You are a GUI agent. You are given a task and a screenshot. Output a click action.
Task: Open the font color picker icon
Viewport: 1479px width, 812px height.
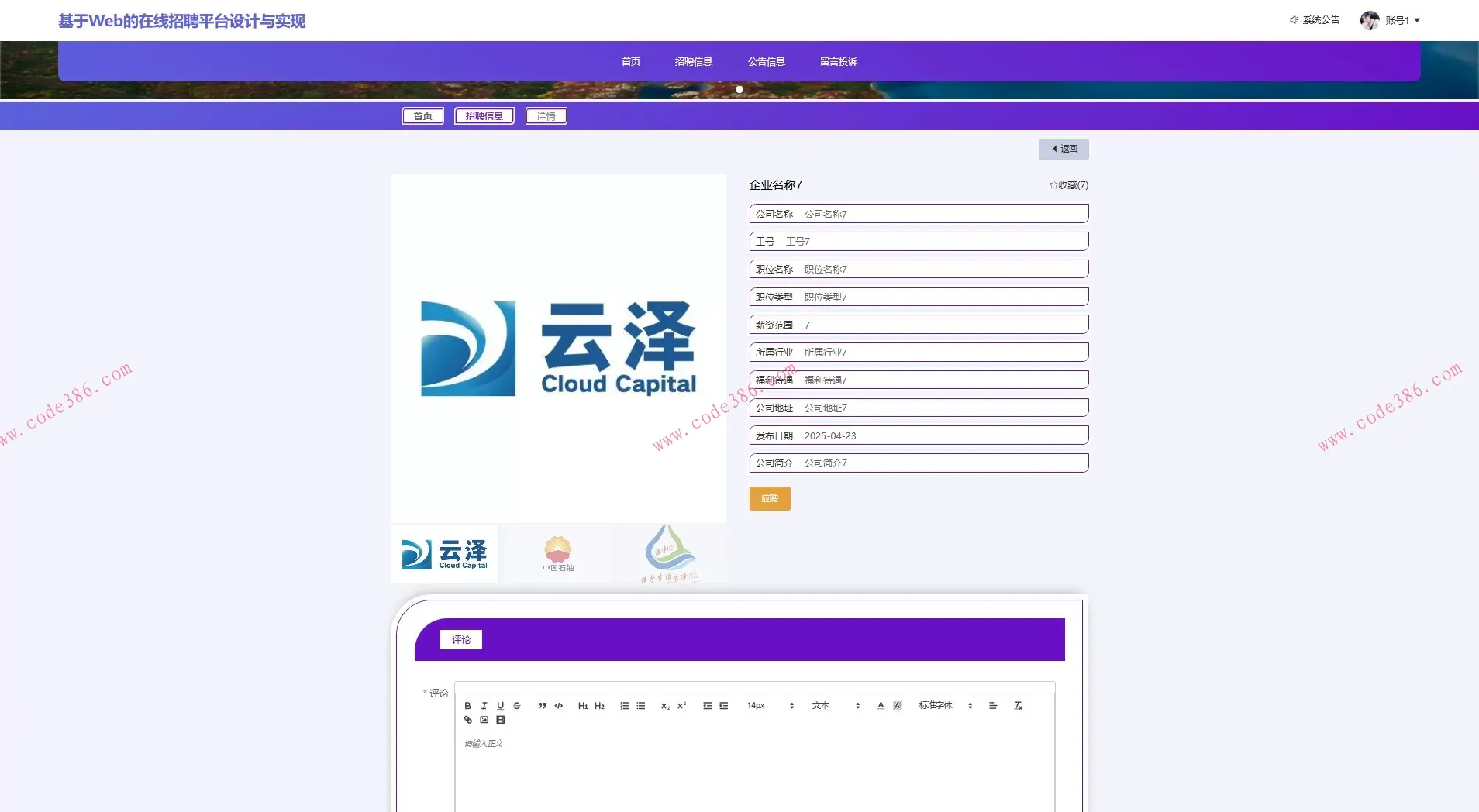pyautogui.click(x=880, y=706)
